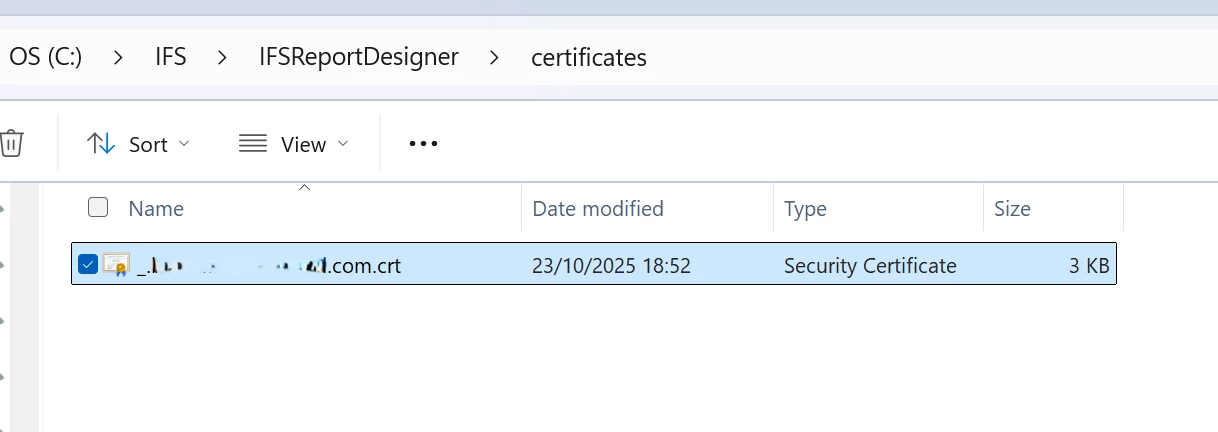
Task: Sort by the Name column header
Action: coord(156,208)
